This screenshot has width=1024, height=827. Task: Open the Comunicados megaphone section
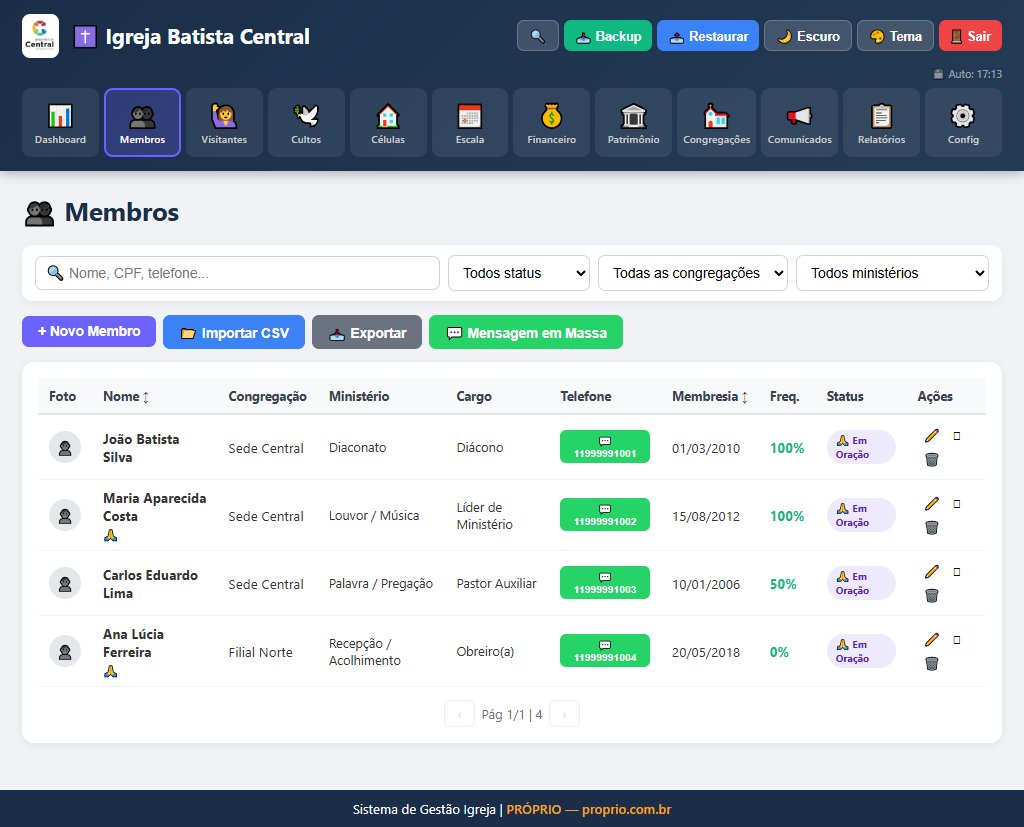[799, 123]
